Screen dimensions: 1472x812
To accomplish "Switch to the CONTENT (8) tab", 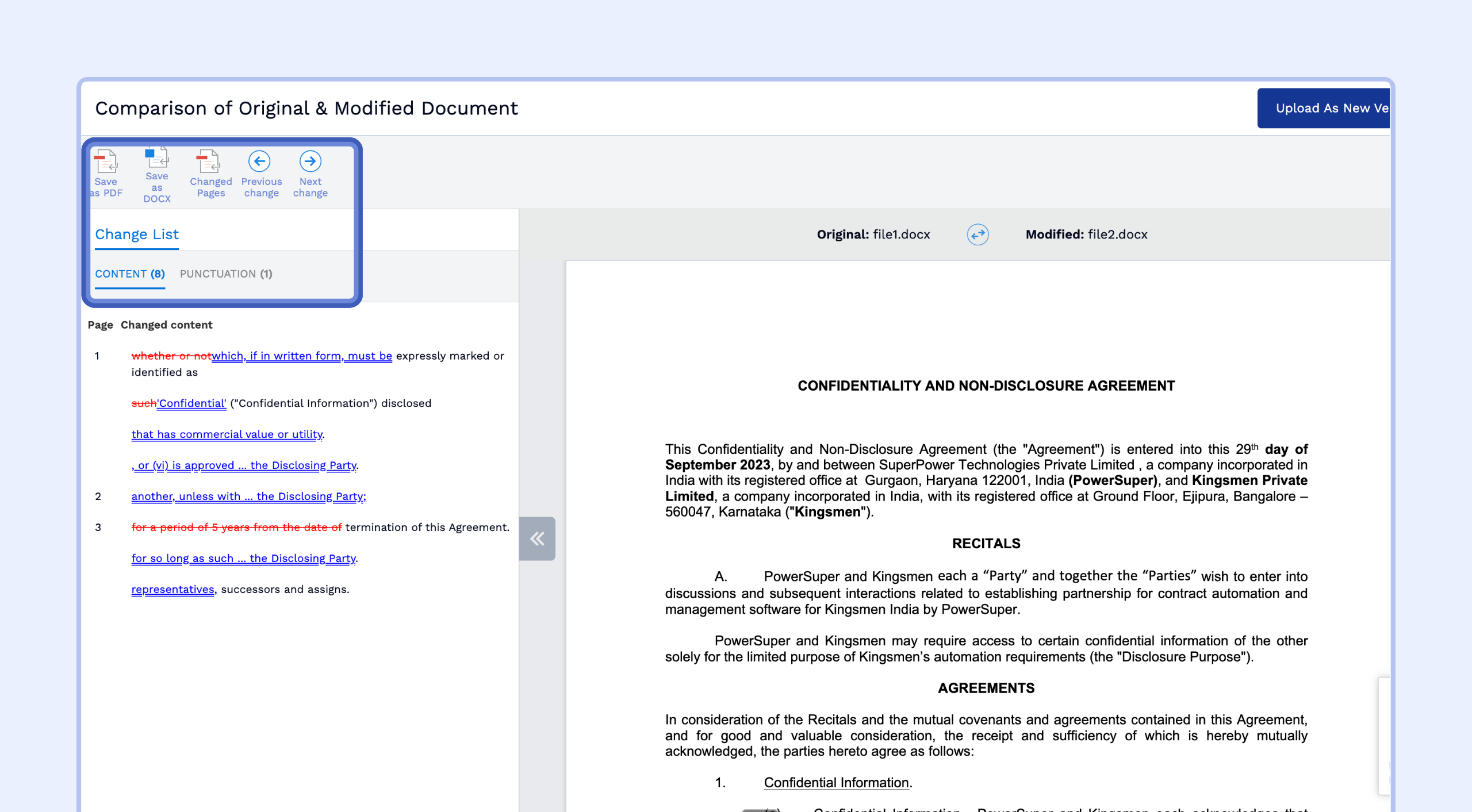I will (130, 274).
